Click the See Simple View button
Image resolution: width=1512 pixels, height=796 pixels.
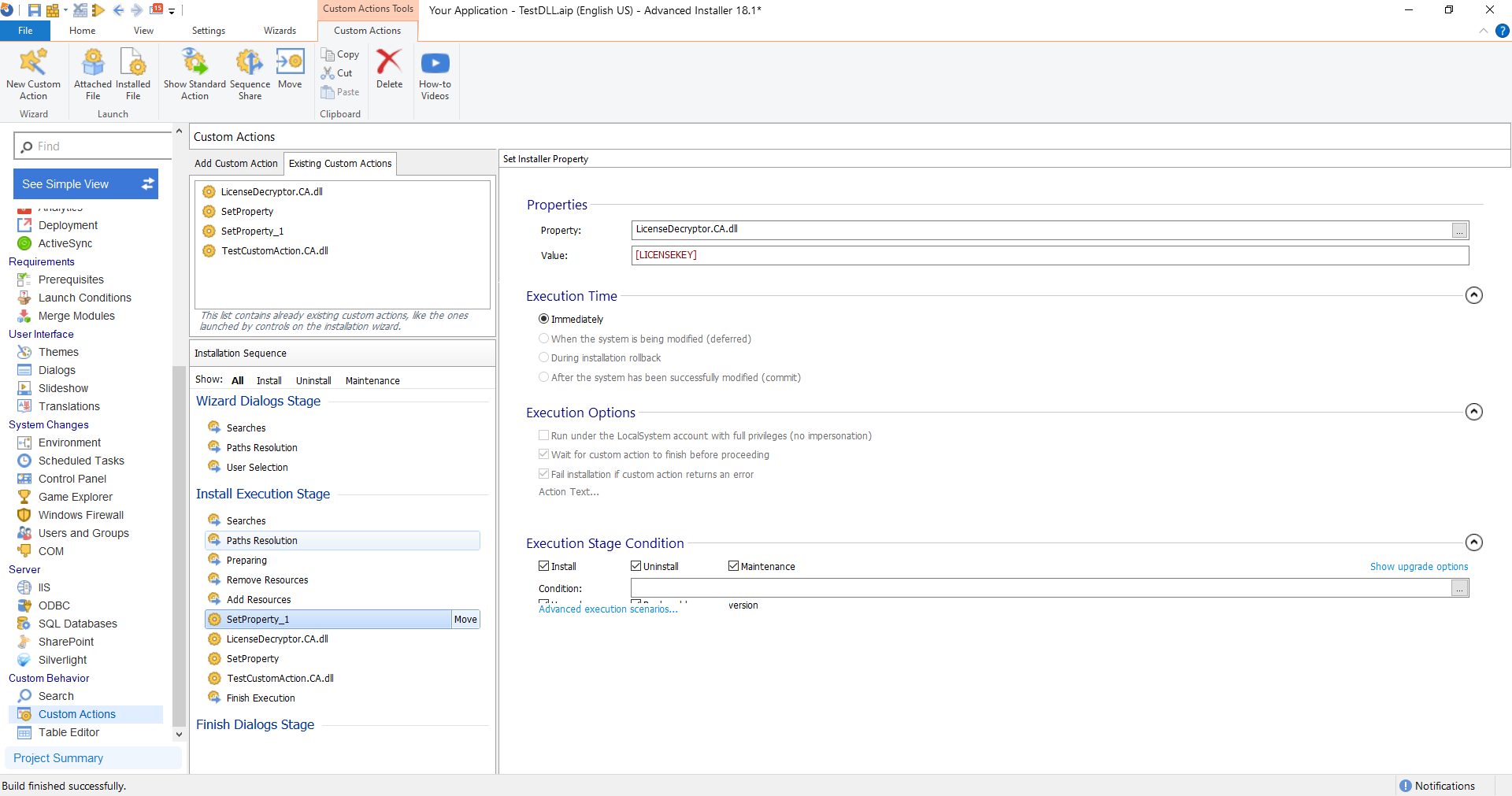coord(86,184)
